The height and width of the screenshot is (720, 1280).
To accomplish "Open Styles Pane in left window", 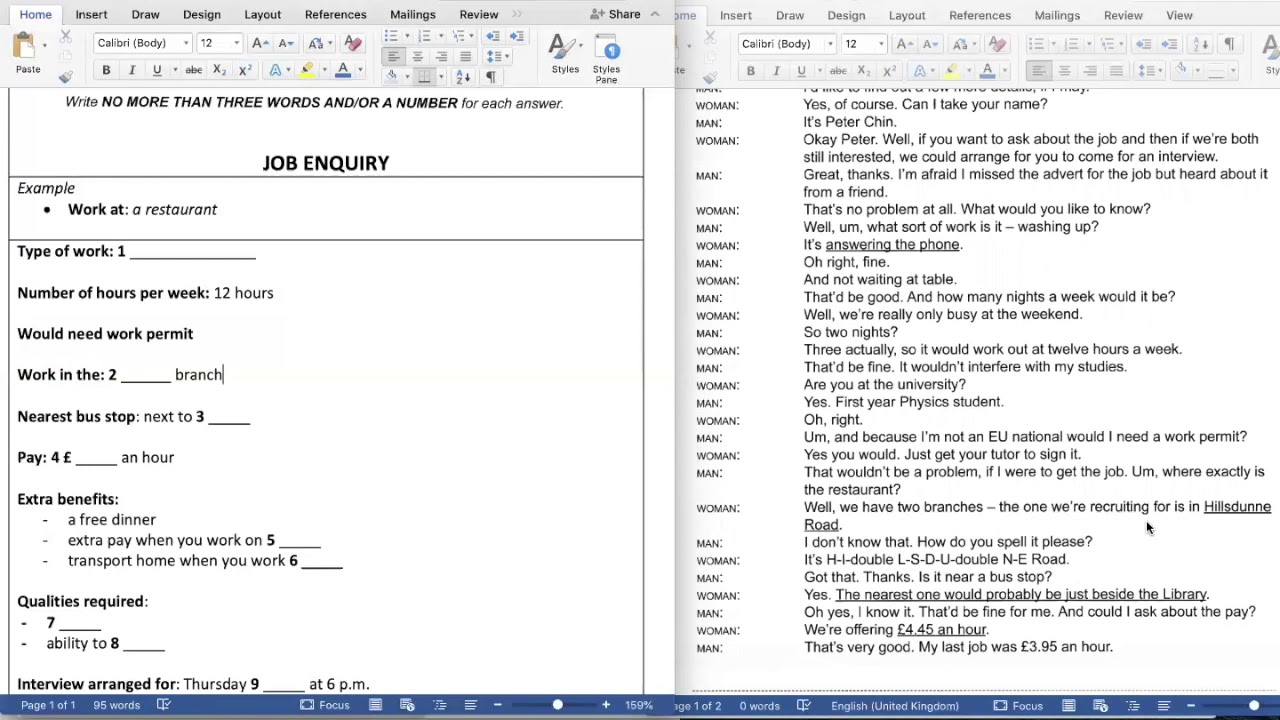I will point(606,57).
